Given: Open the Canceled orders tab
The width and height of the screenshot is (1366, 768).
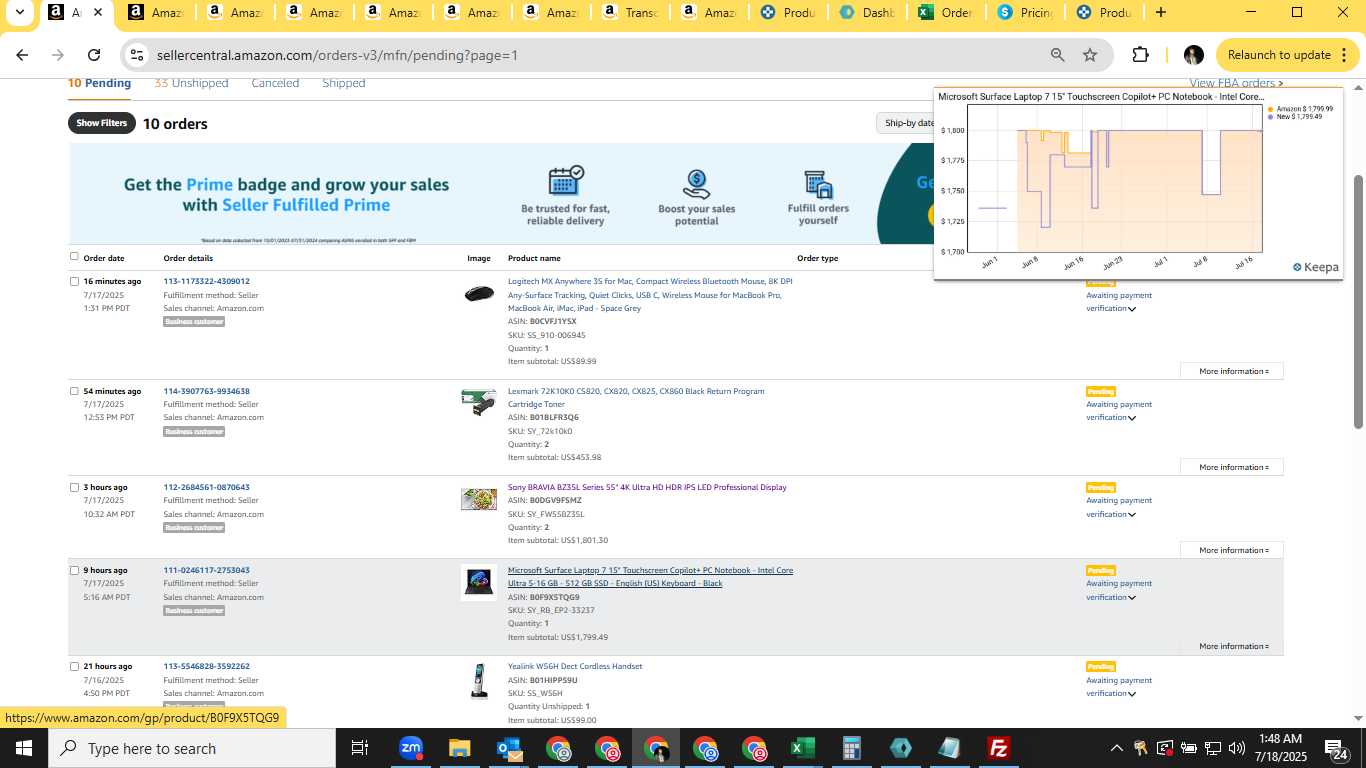Looking at the screenshot, I should 275,83.
